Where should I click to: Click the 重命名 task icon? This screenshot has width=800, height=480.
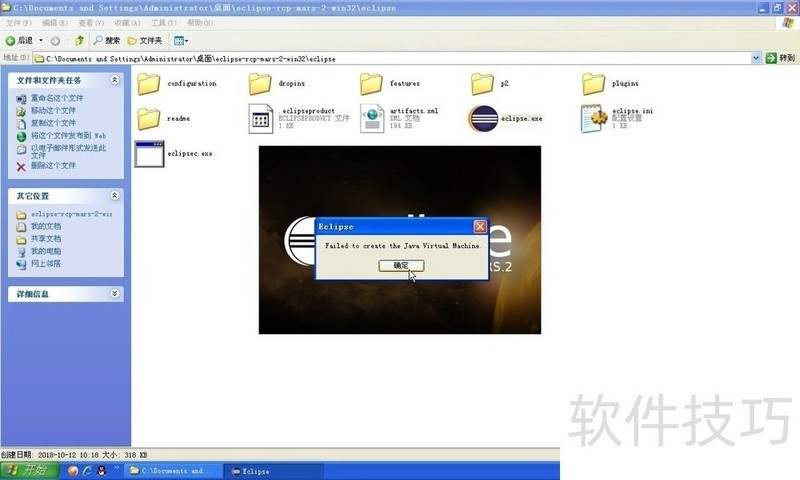click(x=21, y=99)
